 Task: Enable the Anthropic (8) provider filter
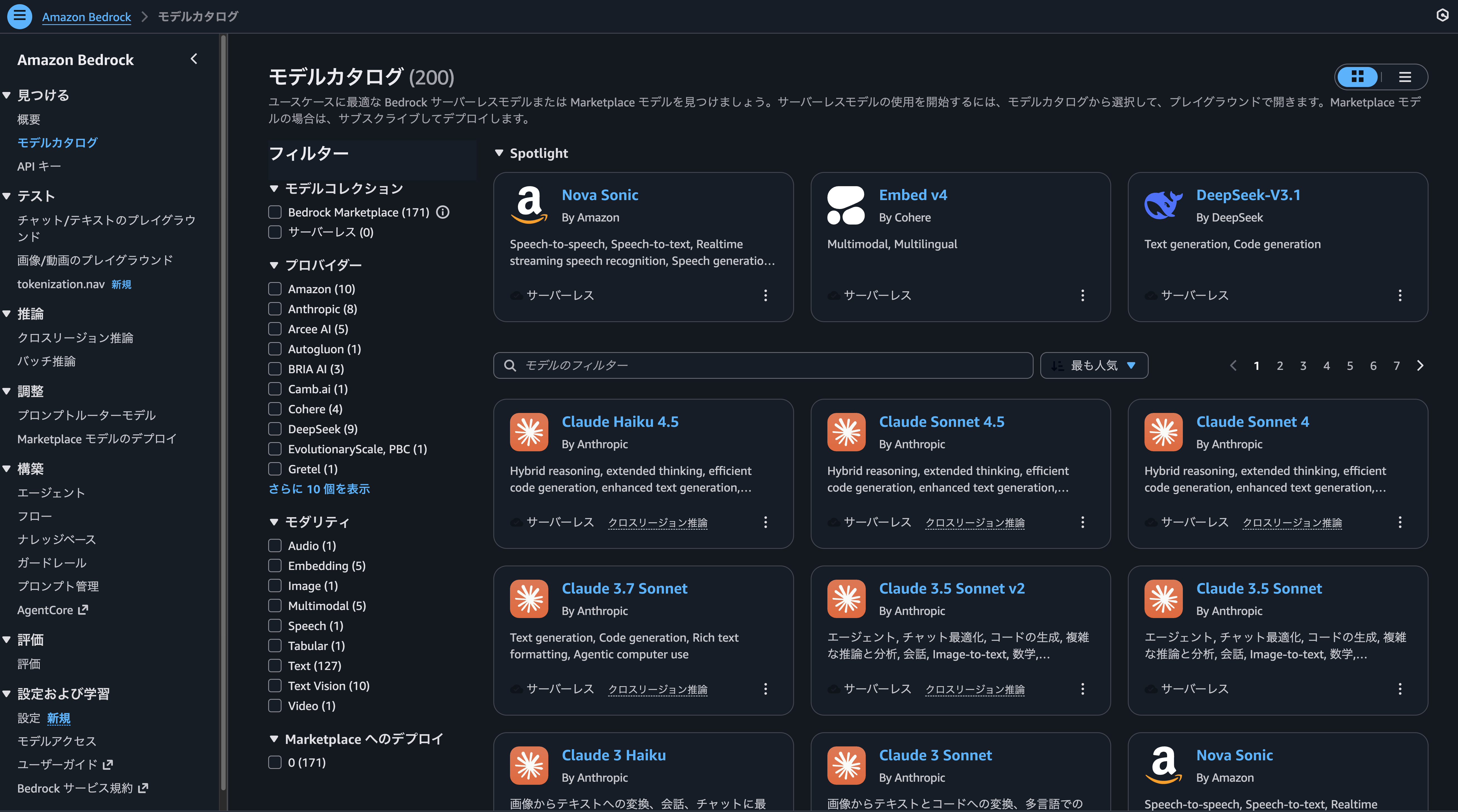275,309
